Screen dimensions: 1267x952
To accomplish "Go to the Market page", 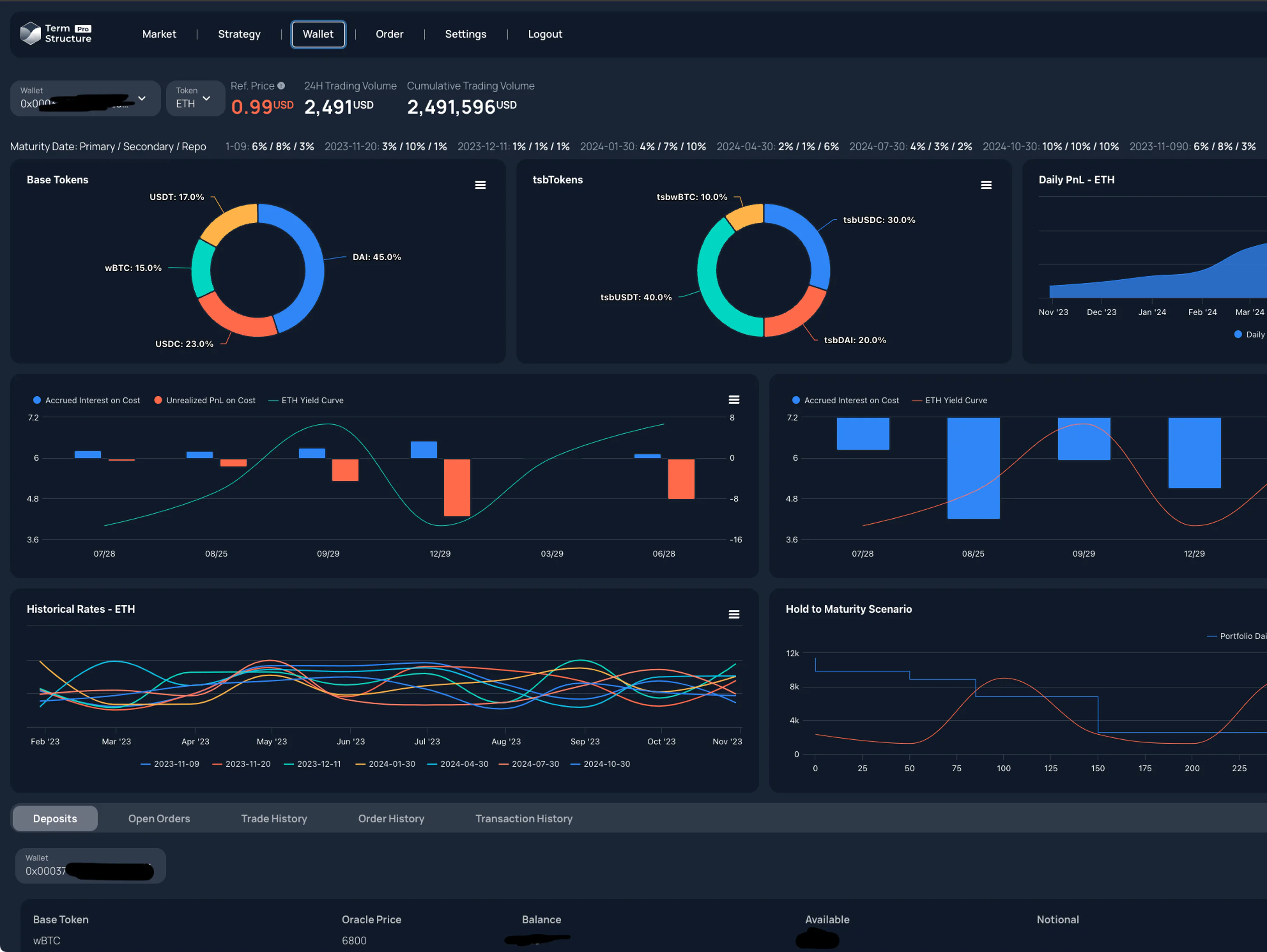I will click(x=159, y=34).
